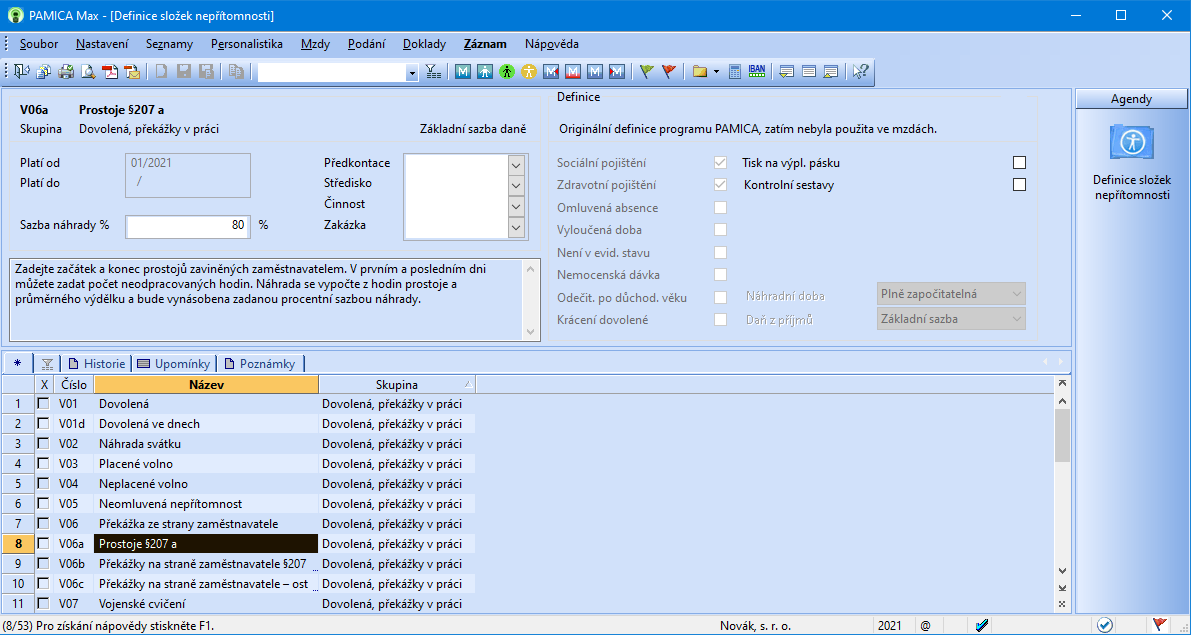Click the IBAN icon in toolbar
This screenshot has width=1191, height=635.
pos(757,71)
